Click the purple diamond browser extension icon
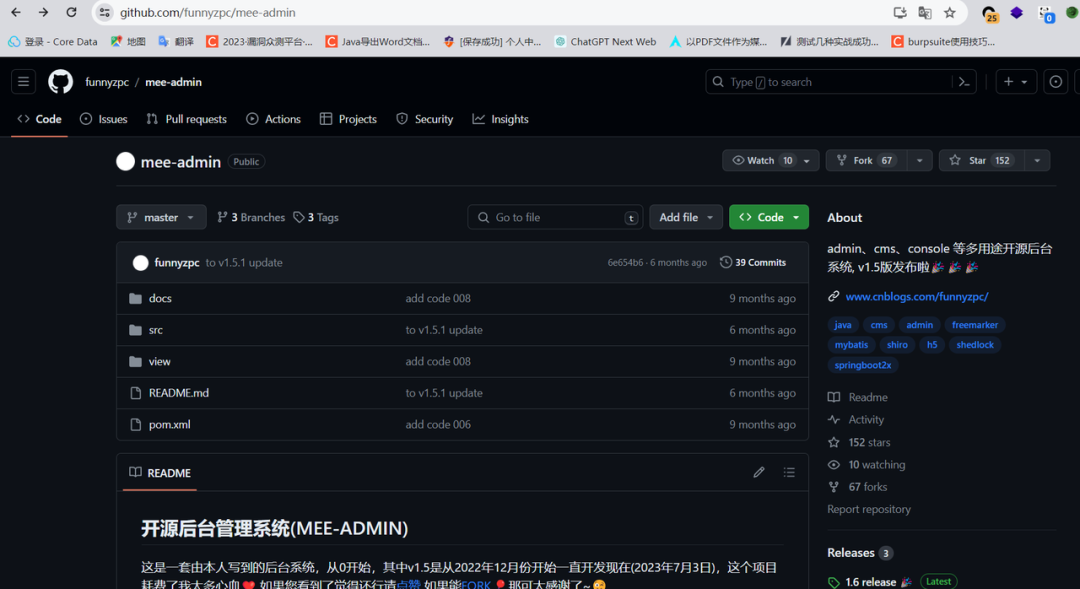 (1017, 12)
